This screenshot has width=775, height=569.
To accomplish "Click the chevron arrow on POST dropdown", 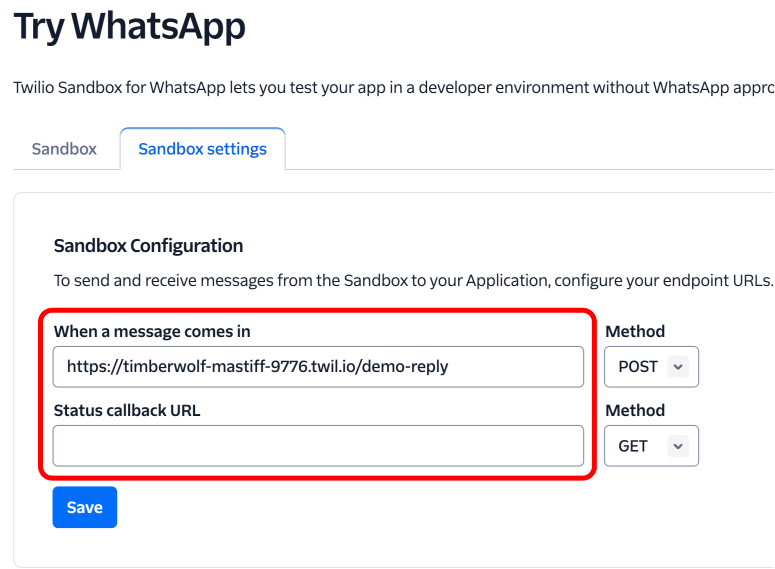I will pyautogui.click(x=679, y=367).
